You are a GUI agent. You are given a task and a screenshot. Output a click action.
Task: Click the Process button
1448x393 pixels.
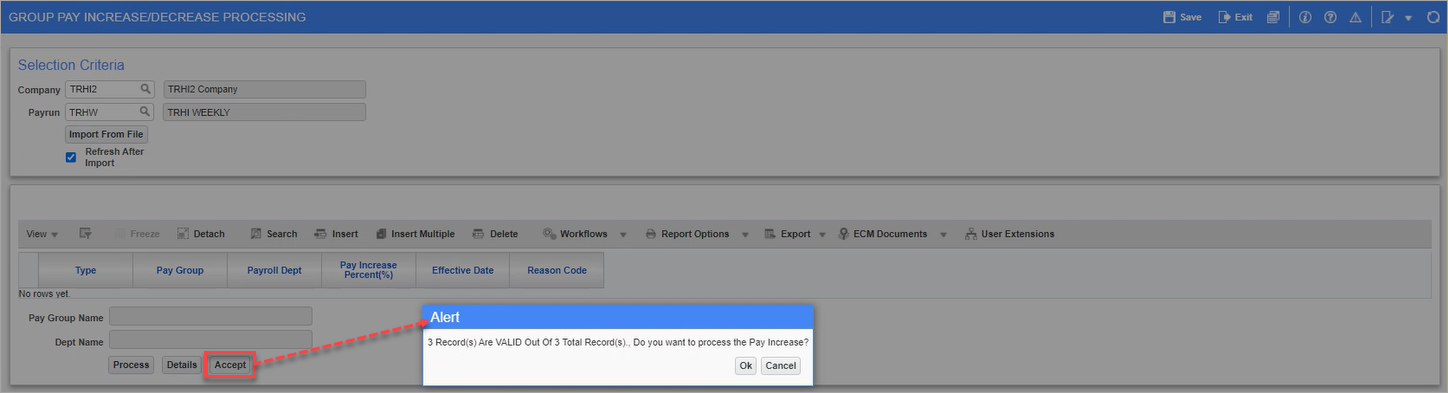coord(131,365)
